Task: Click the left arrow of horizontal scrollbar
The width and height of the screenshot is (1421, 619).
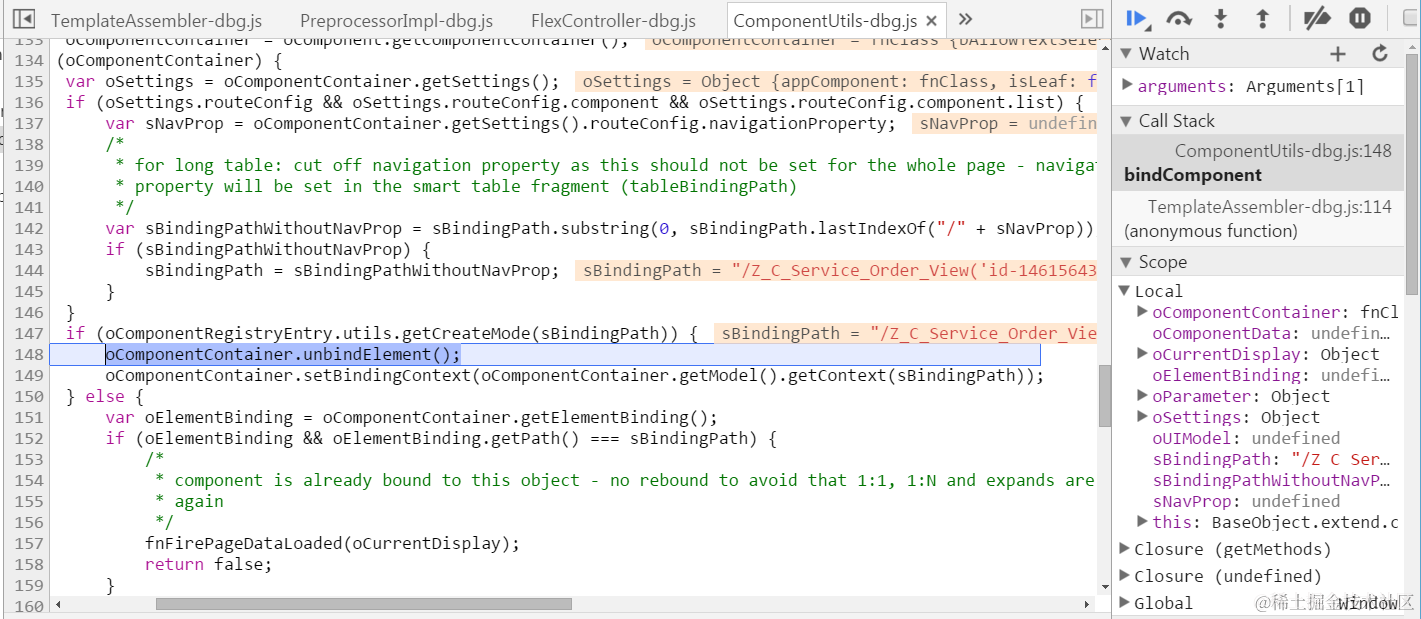Action: point(57,604)
